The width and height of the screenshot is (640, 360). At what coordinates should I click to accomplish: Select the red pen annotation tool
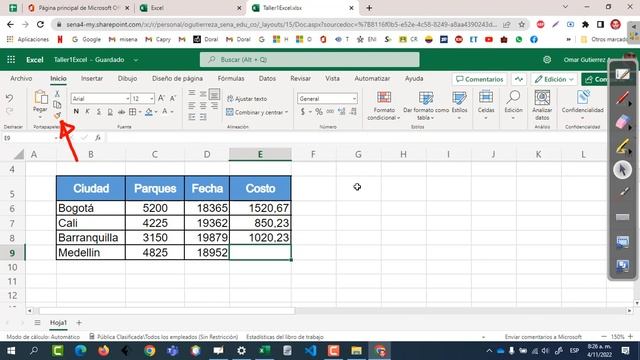point(622,98)
